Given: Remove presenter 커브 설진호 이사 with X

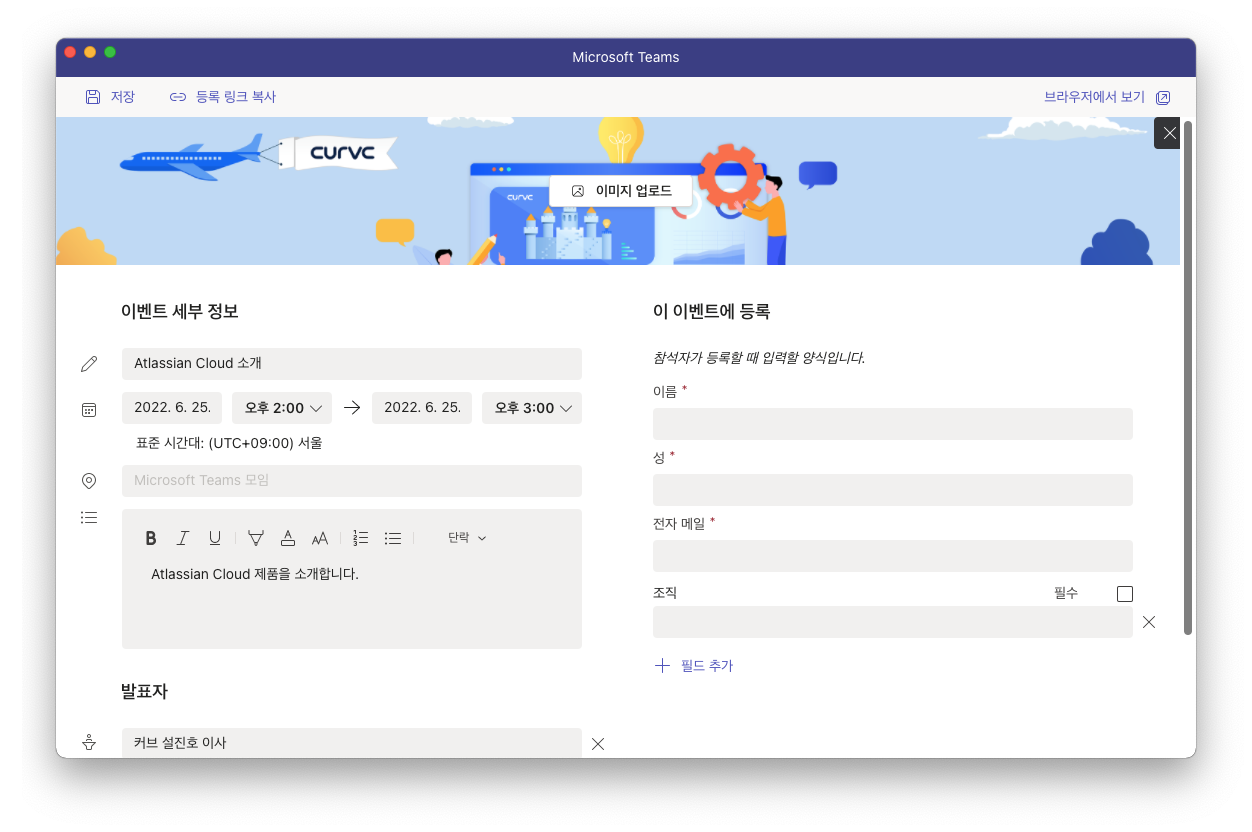Looking at the screenshot, I should coord(598,744).
